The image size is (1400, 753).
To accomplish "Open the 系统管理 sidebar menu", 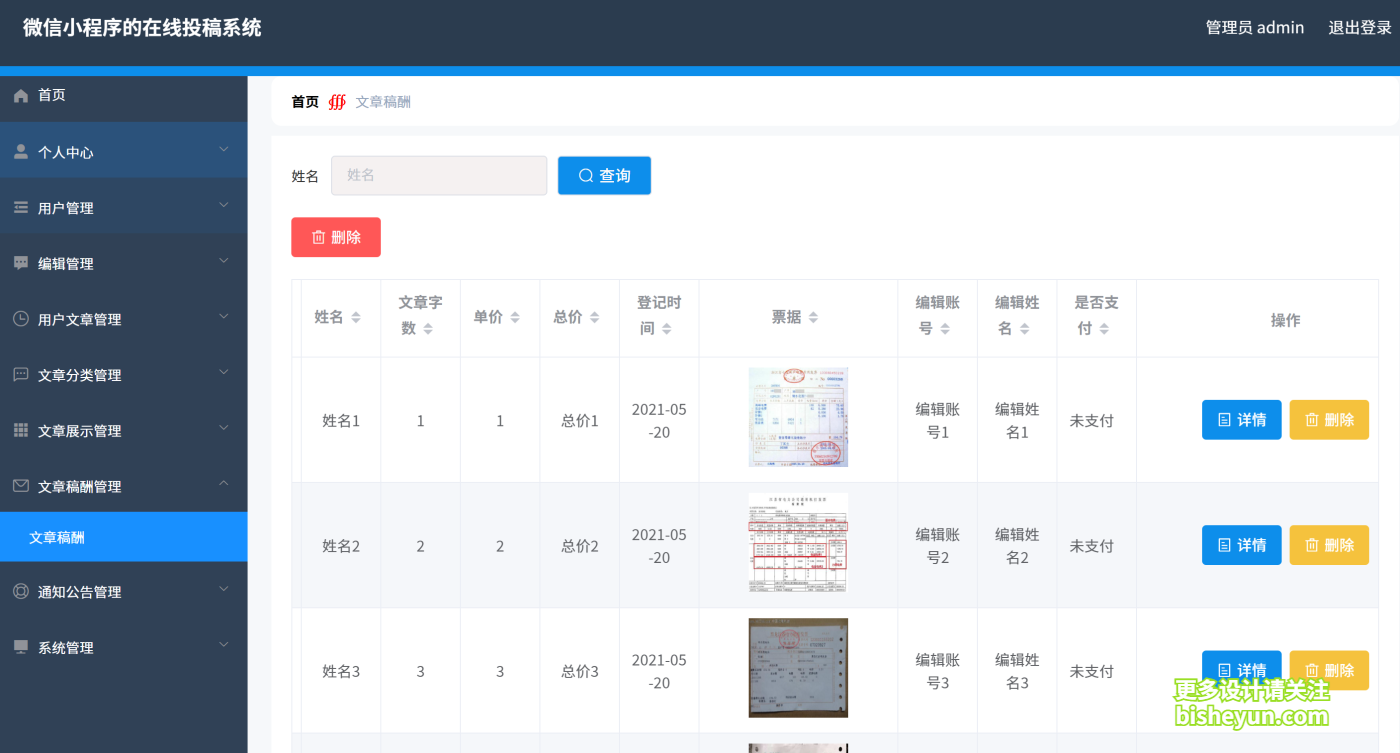I will 123,647.
